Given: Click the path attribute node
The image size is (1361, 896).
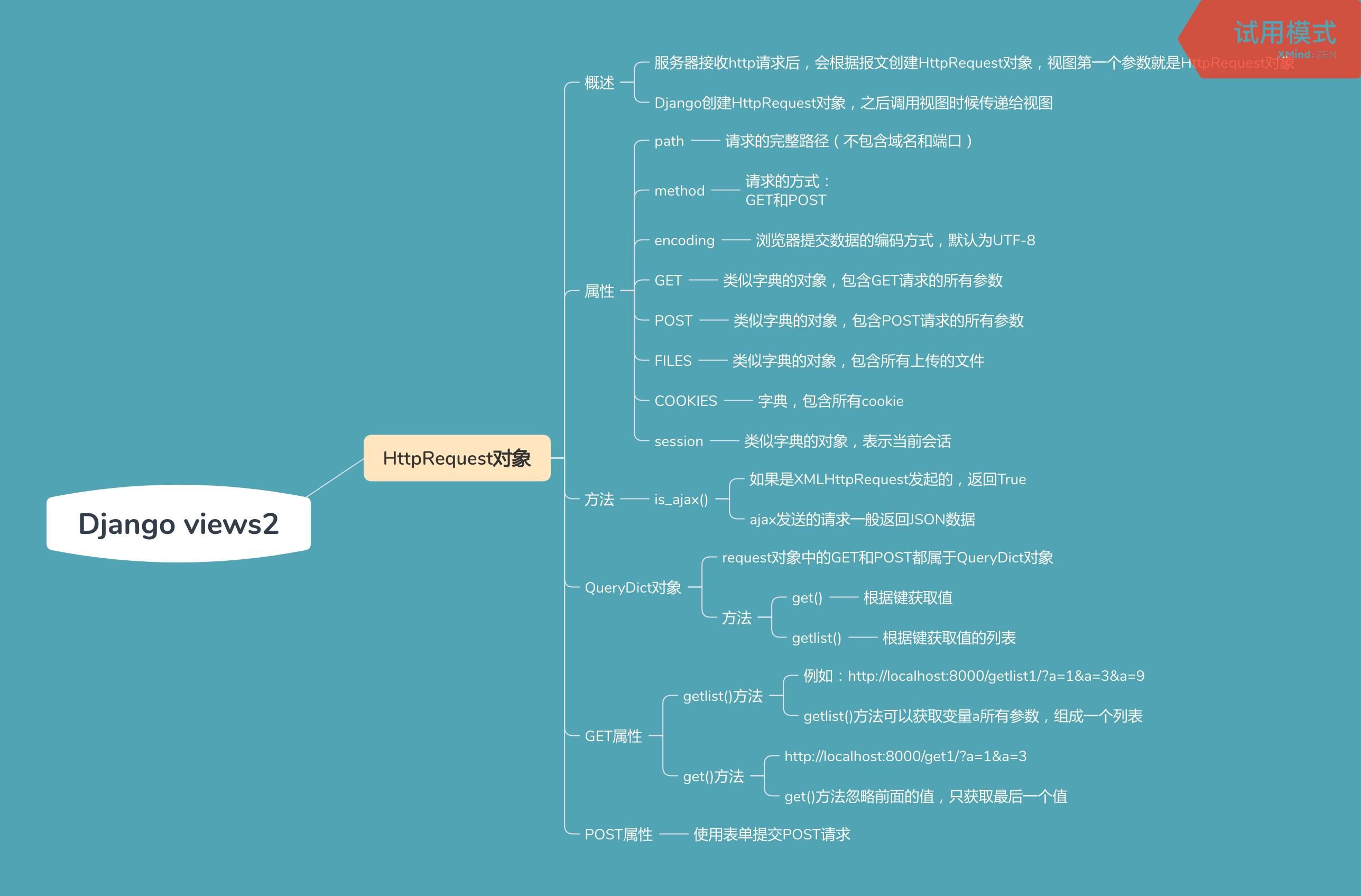Looking at the screenshot, I should click(x=669, y=141).
